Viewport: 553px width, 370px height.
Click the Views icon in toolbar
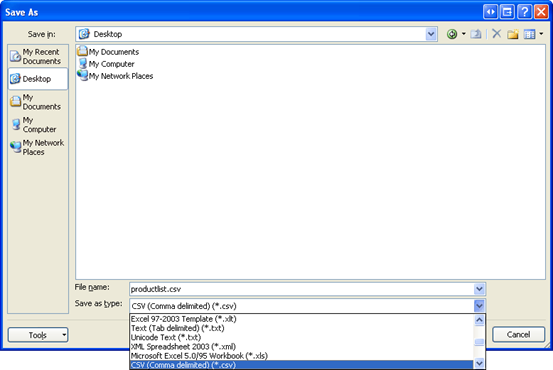[529, 34]
